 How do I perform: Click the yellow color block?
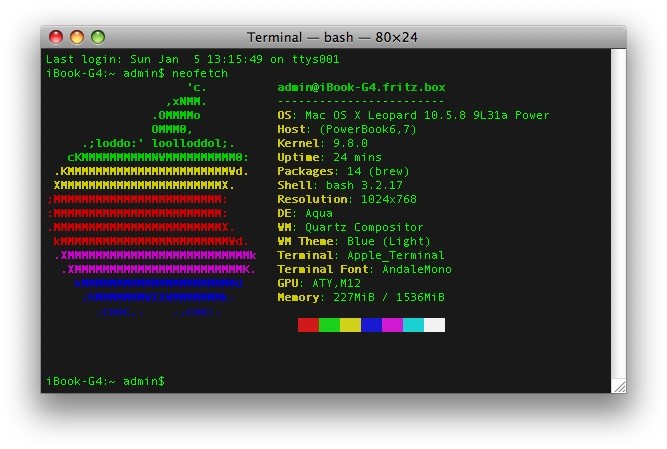351,325
